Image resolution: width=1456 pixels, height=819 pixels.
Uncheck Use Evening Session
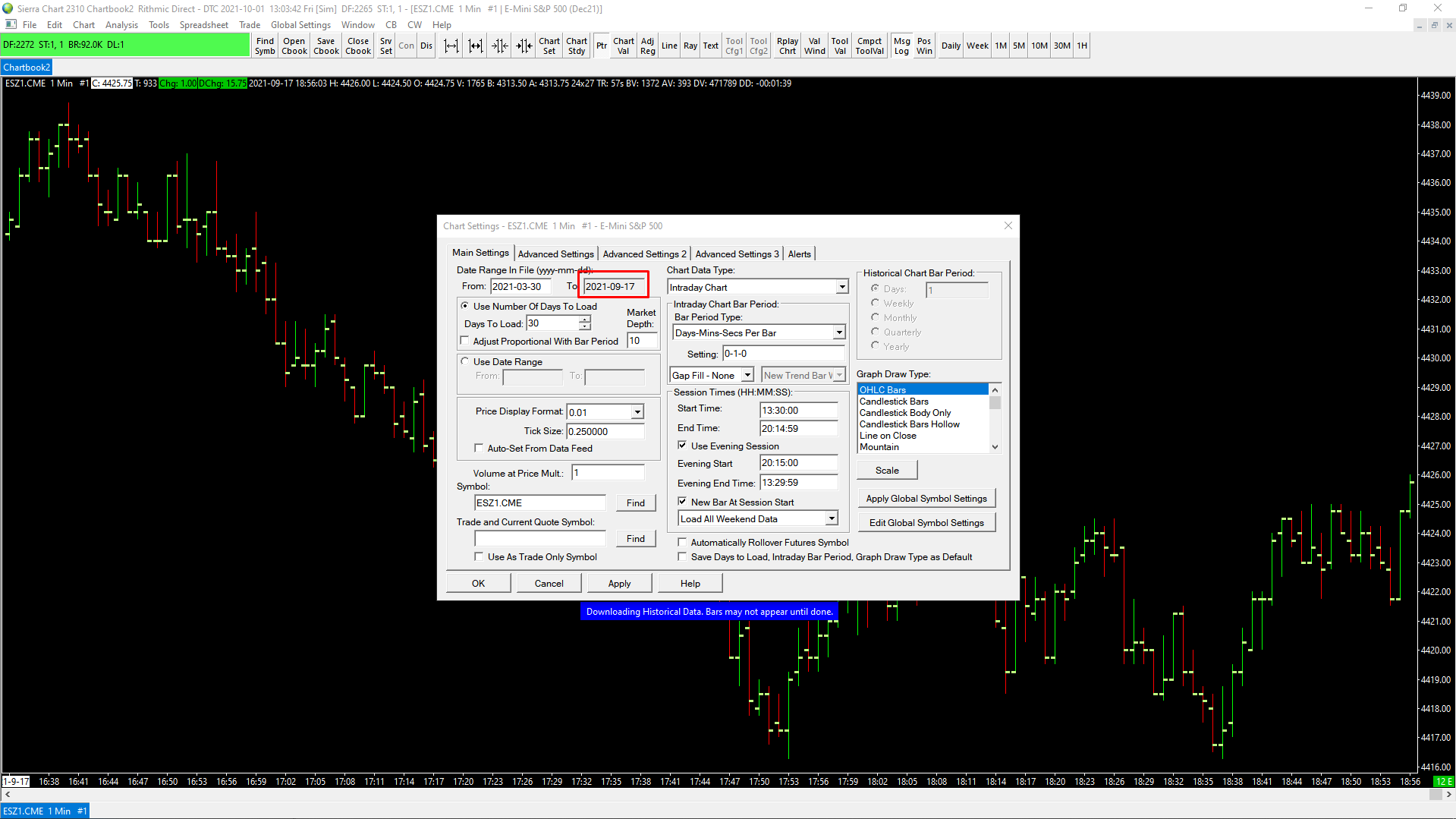click(682, 446)
